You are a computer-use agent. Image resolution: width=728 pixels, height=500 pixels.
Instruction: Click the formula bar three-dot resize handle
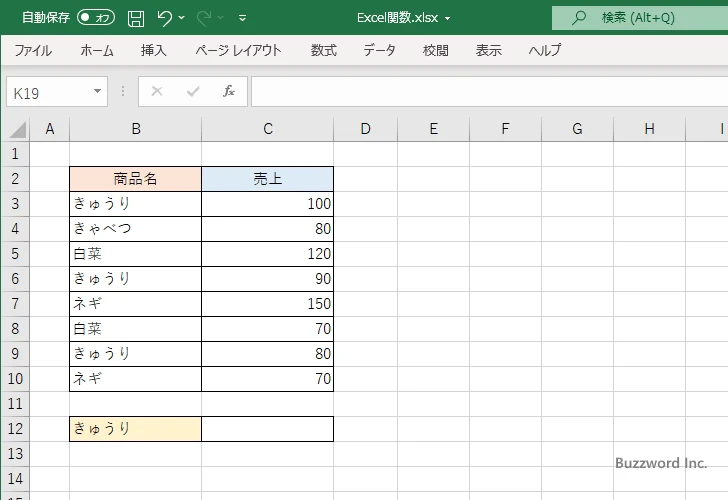click(123, 91)
